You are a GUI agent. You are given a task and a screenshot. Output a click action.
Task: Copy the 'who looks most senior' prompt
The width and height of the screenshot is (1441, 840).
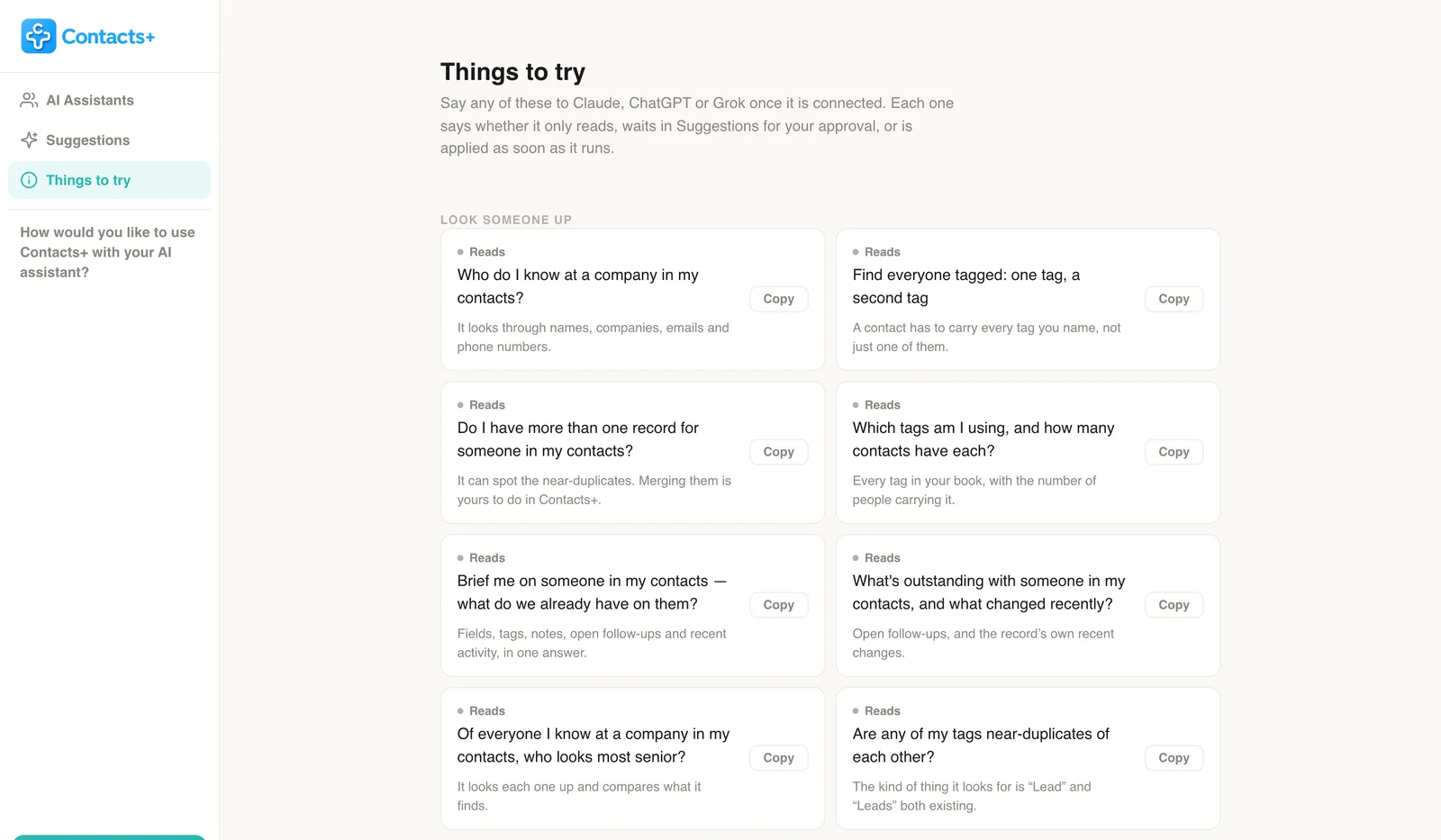[x=778, y=758]
